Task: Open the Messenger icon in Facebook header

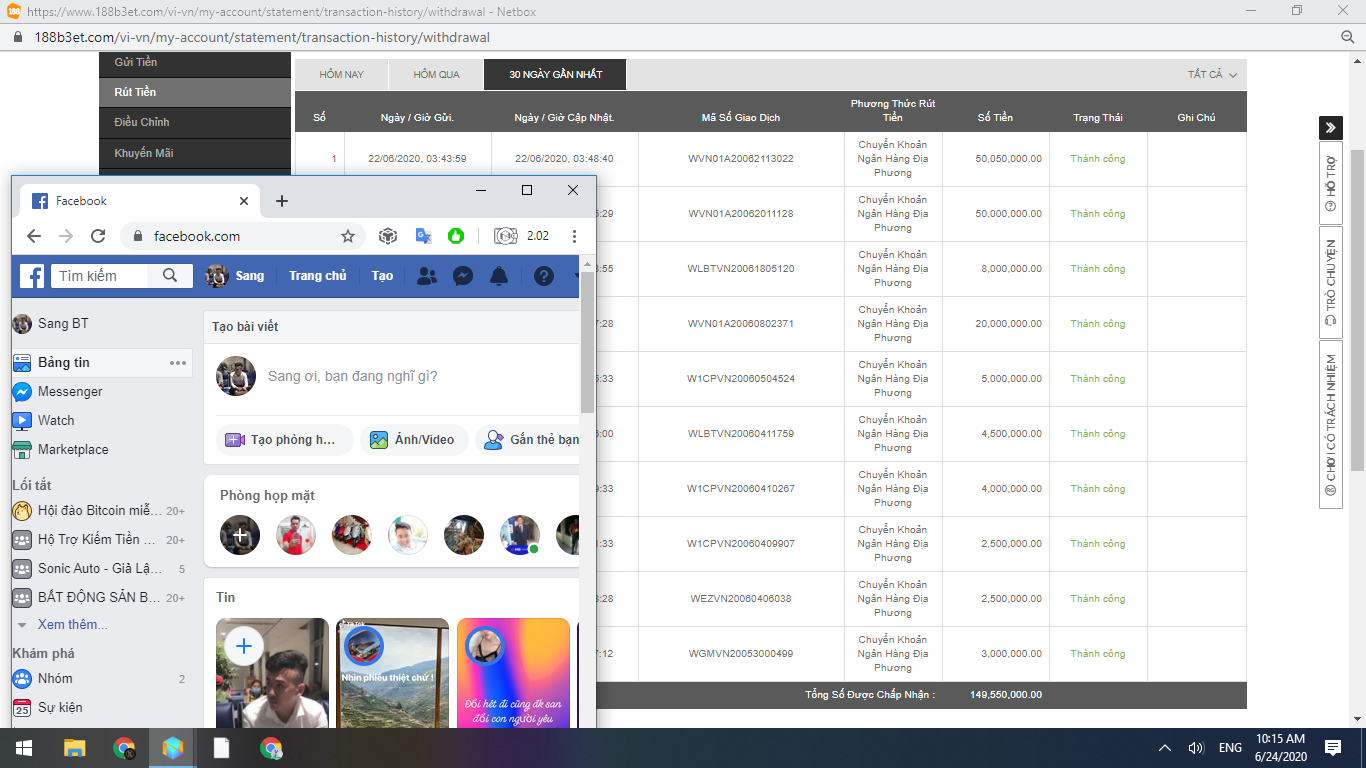Action: 463,276
